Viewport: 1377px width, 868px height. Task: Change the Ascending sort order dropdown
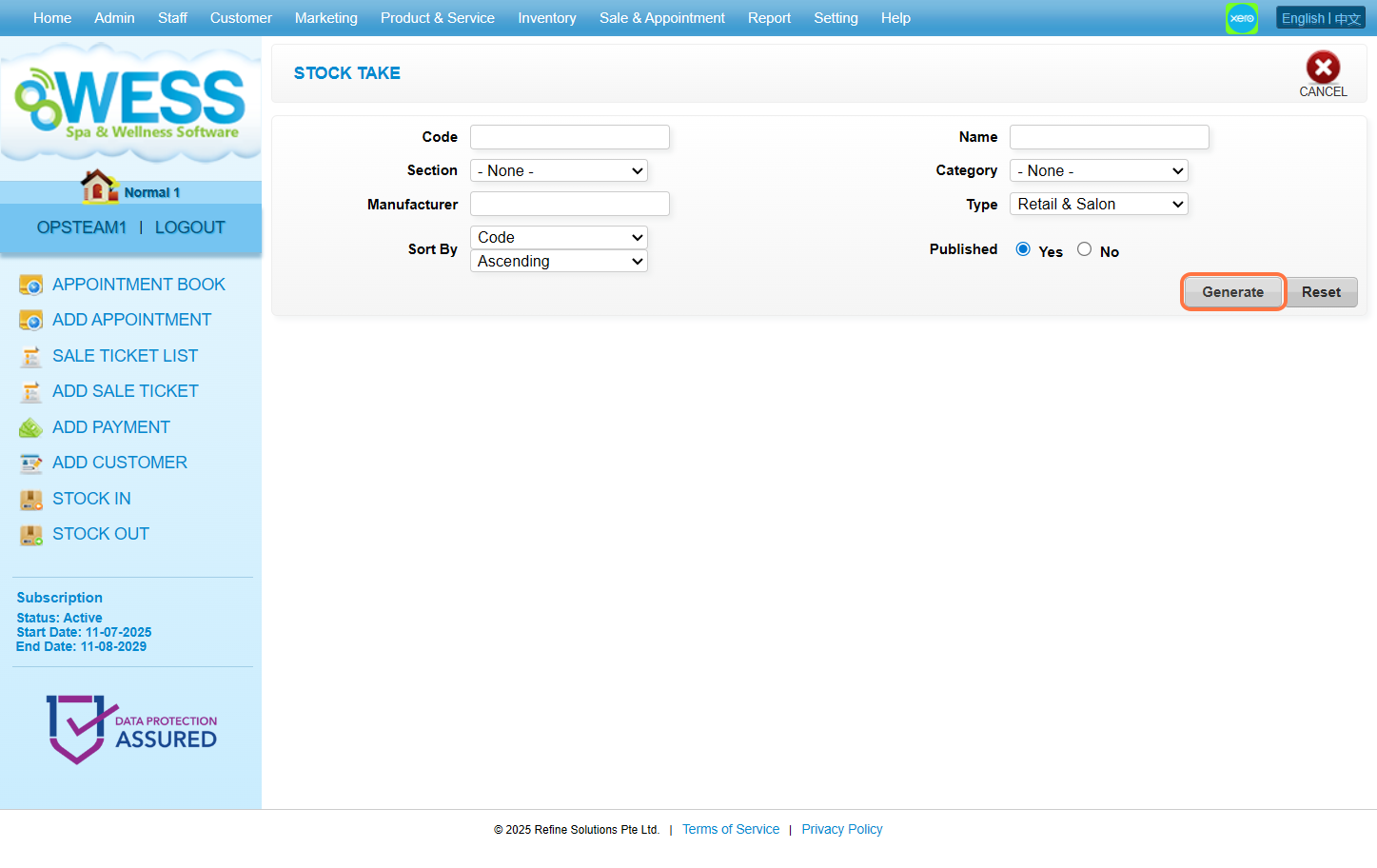pyautogui.click(x=559, y=261)
